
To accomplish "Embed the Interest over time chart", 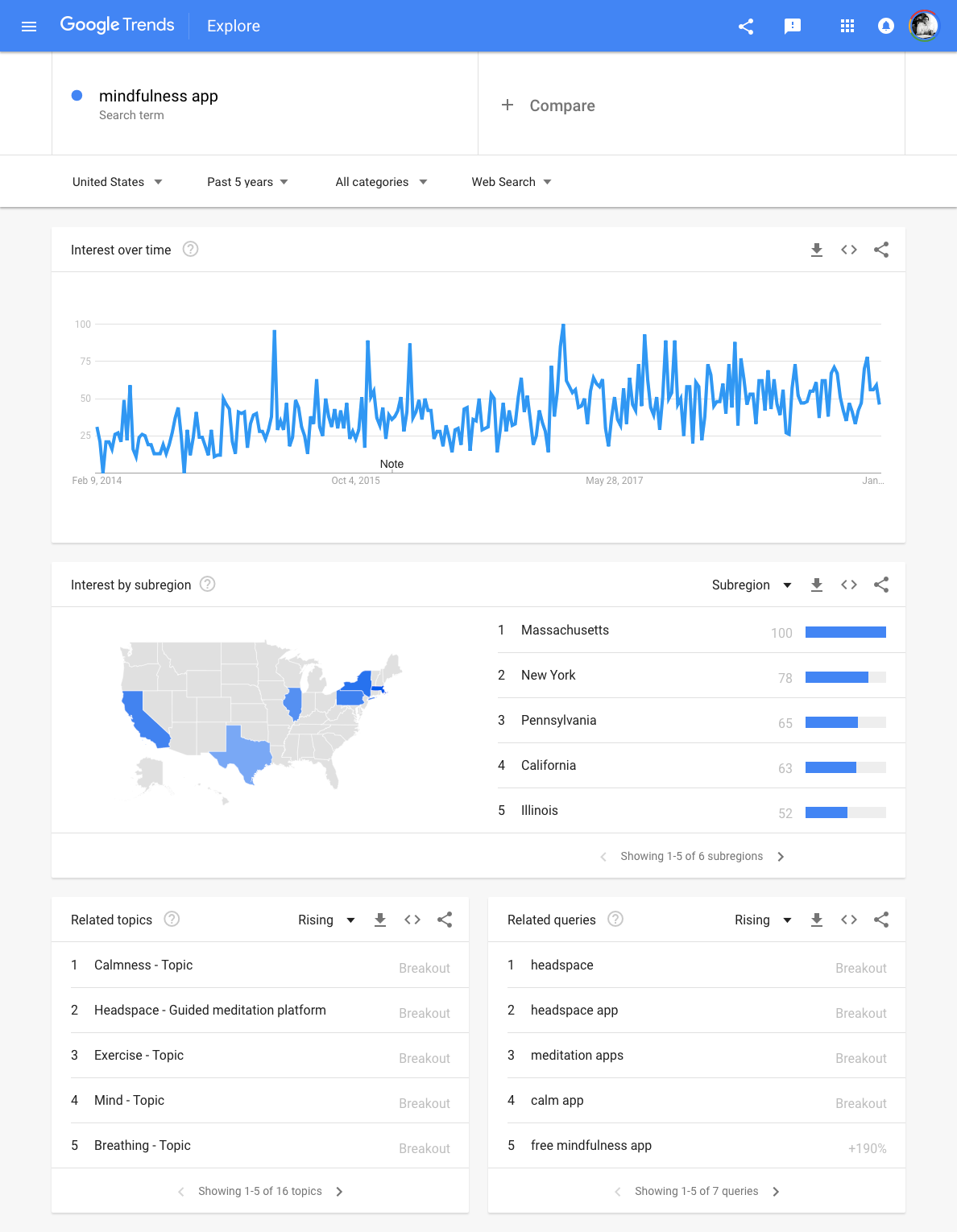I will coord(849,250).
